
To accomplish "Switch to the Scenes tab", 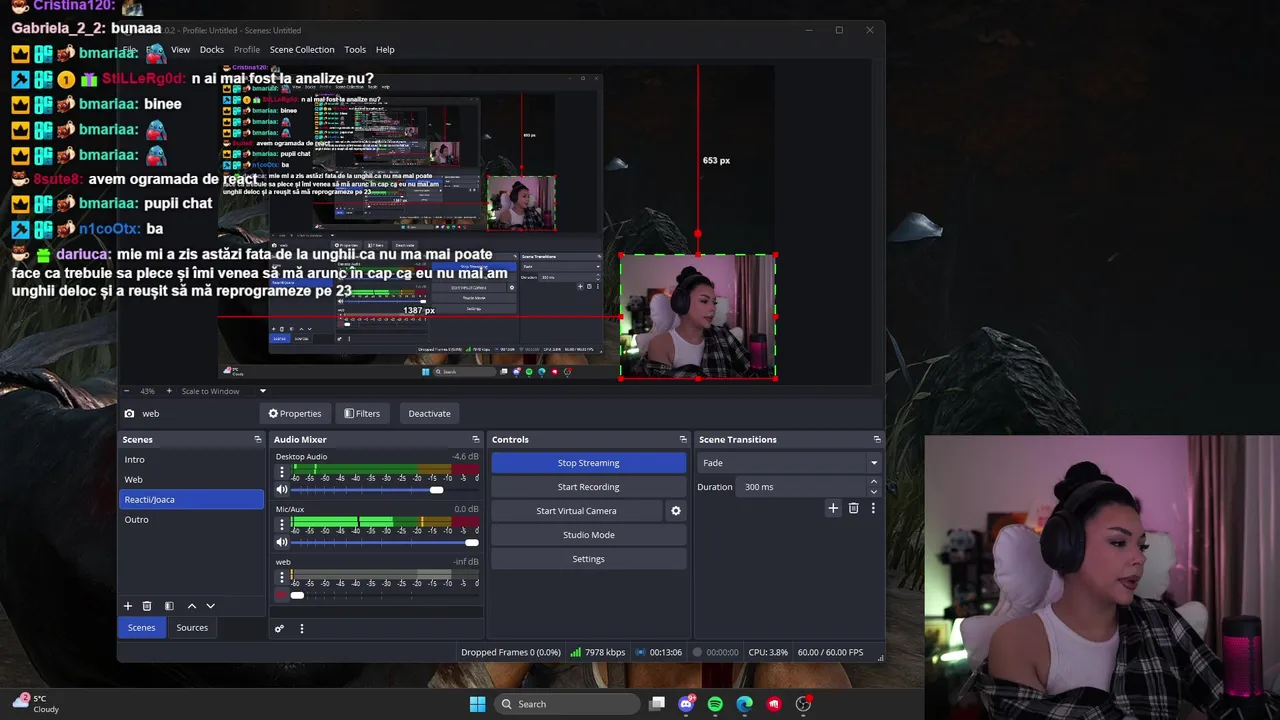I will (141, 628).
